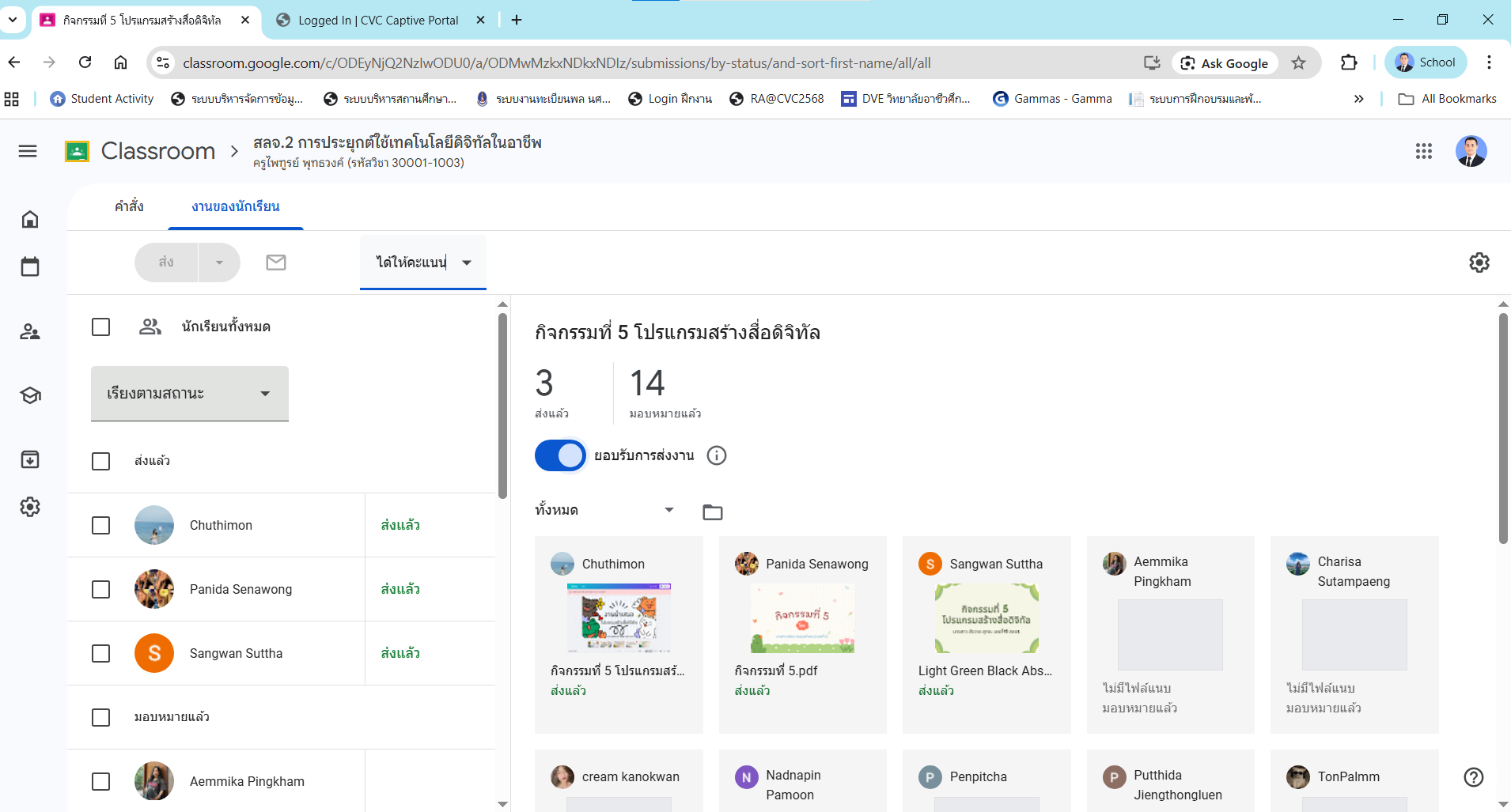This screenshot has width=1511, height=812.
Task: Open School profile button
Action: pyautogui.click(x=1426, y=62)
